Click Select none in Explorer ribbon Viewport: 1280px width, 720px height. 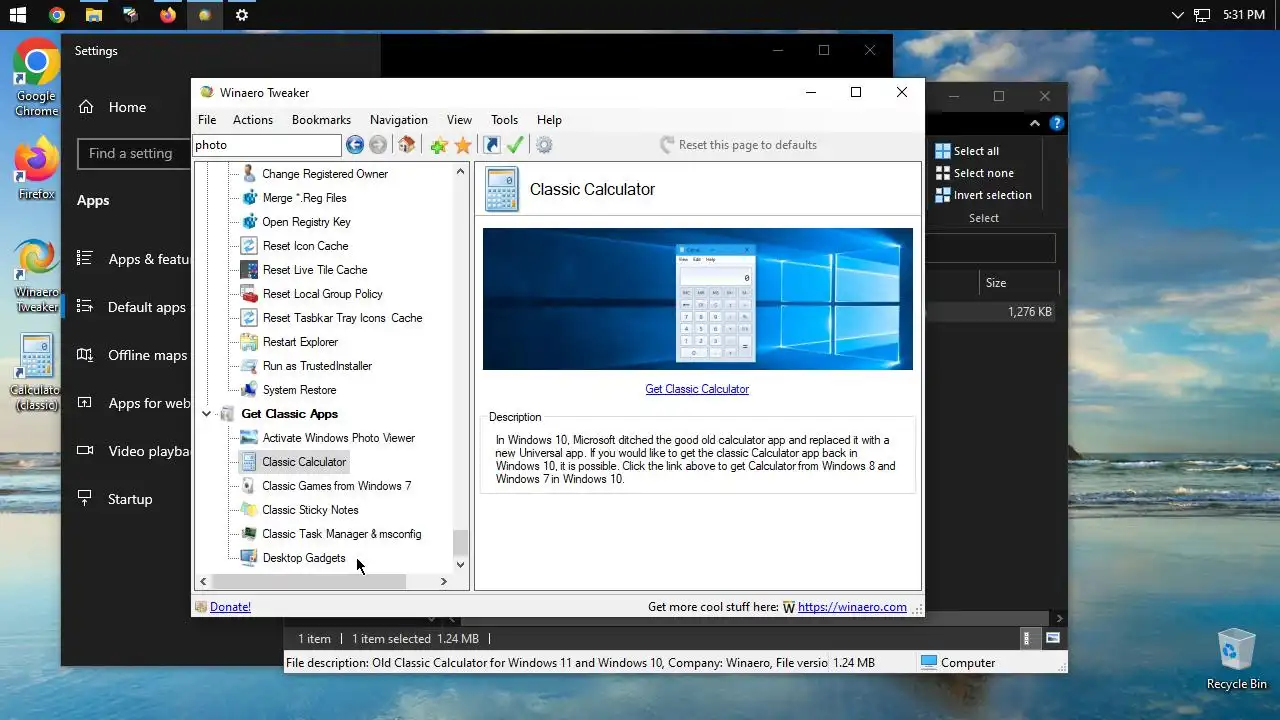tap(974, 173)
